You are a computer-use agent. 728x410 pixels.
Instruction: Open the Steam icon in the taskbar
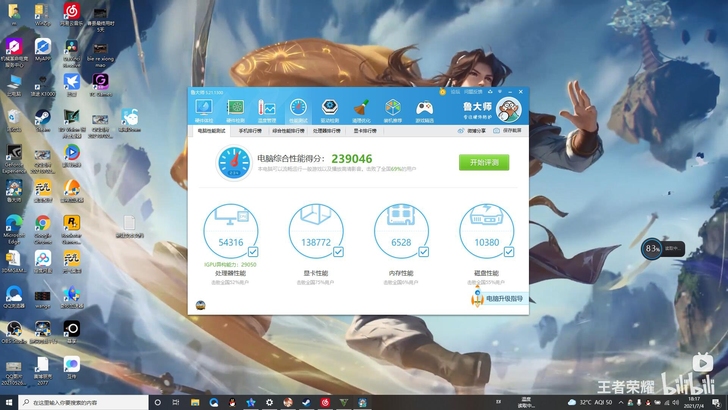(x=306, y=402)
